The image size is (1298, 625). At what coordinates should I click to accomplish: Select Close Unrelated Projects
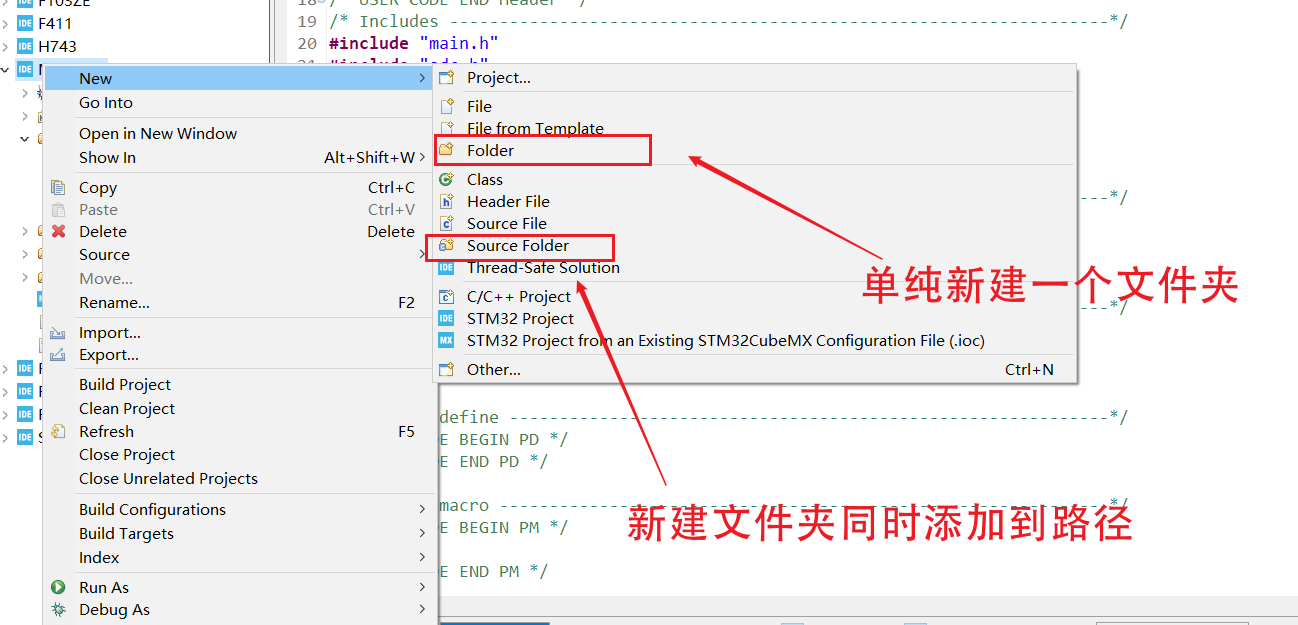tap(167, 478)
